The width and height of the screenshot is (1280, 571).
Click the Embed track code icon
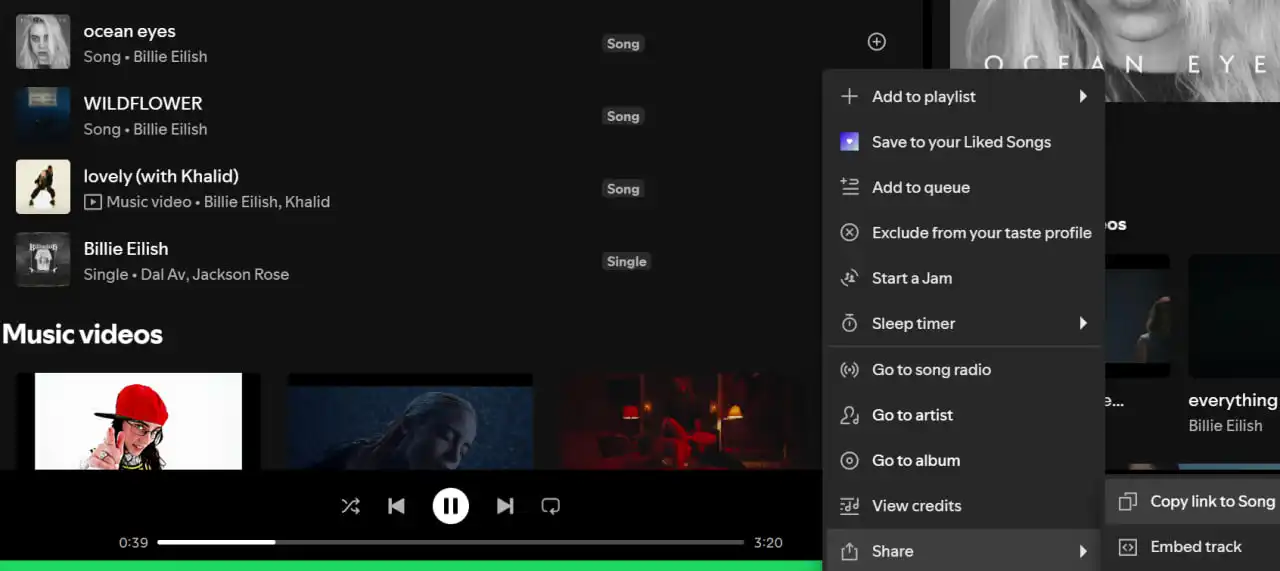1127,547
